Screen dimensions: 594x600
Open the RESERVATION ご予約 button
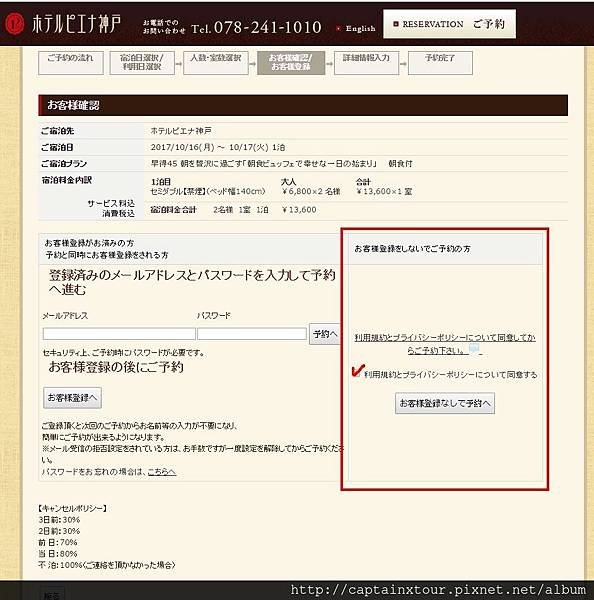[x=449, y=24]
